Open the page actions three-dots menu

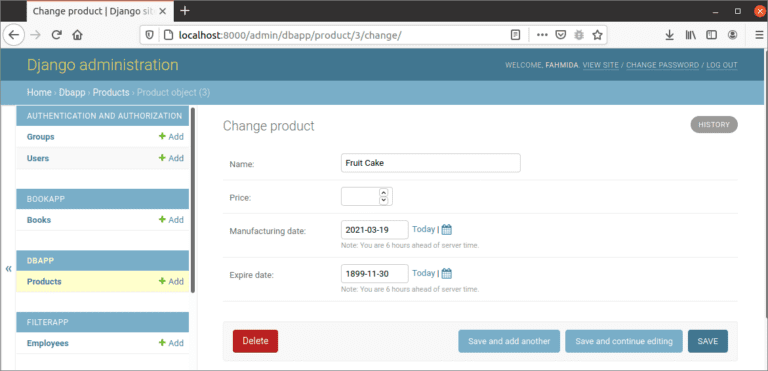542,35
